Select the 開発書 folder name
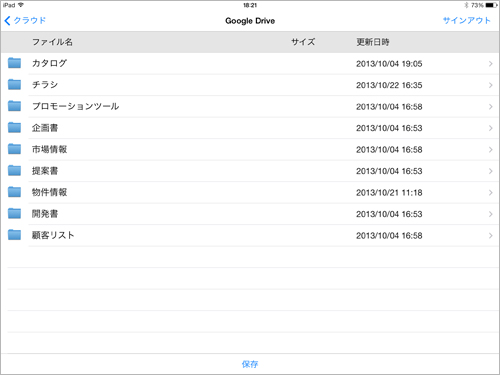This screenshot has height=375, width=500. (45, 214)
